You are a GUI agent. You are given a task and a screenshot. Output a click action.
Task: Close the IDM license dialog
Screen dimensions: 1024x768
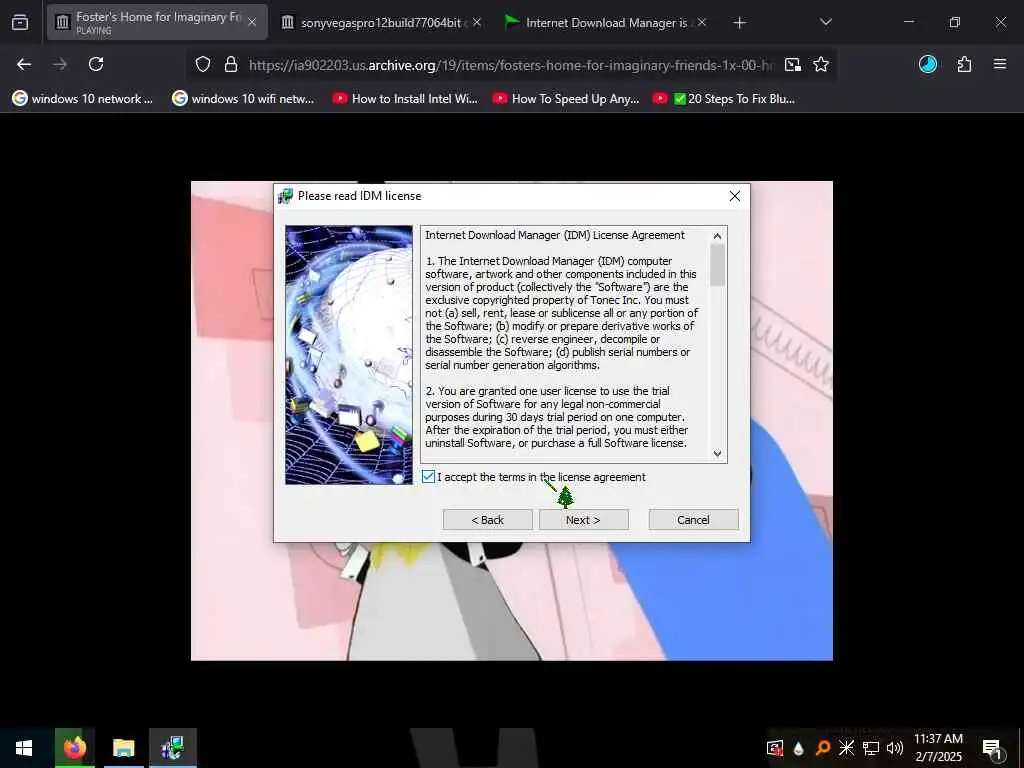click(x=735, y=196)
